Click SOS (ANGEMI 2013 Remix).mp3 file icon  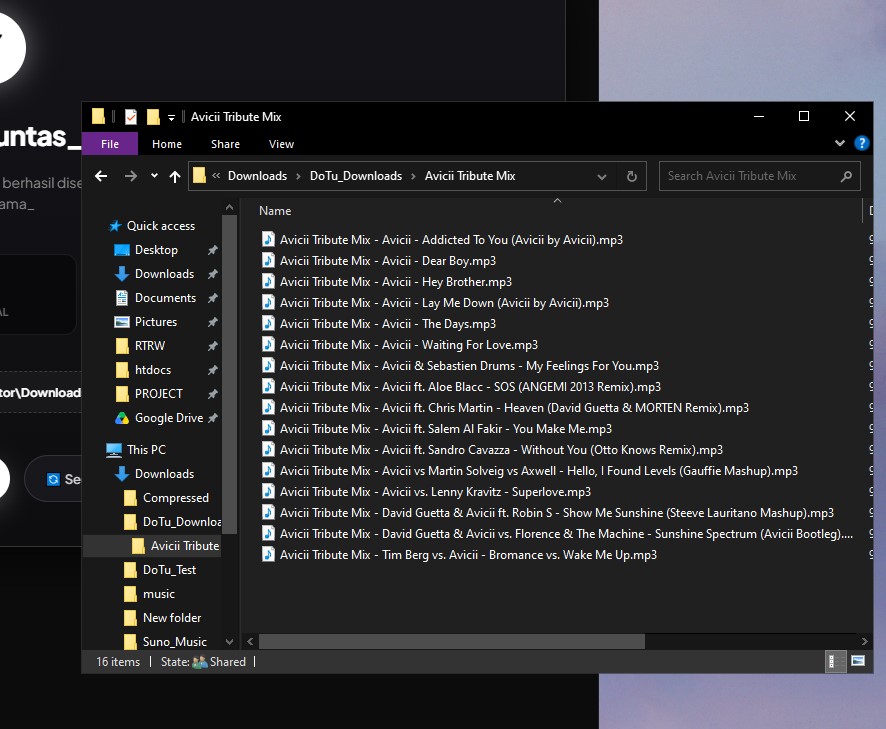pyautogui.click(x=268, y=386)
